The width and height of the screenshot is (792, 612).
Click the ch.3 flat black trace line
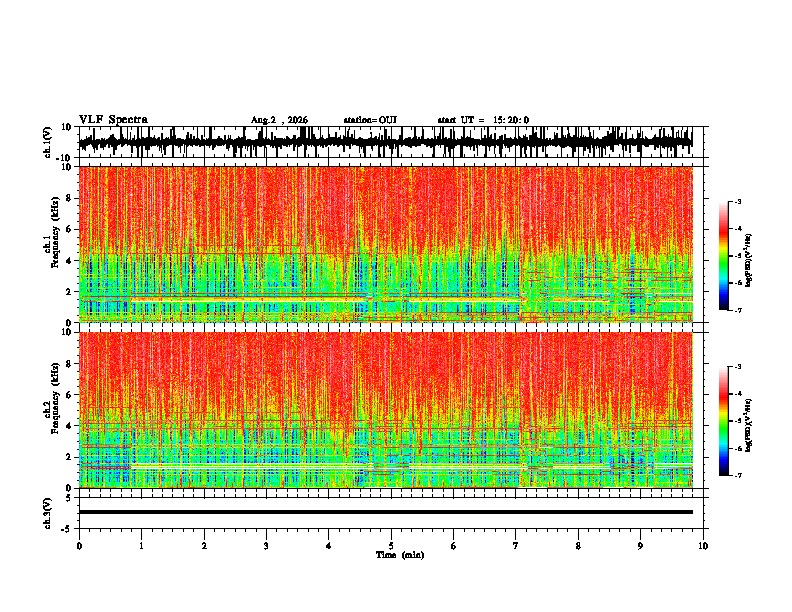point(385,512)
